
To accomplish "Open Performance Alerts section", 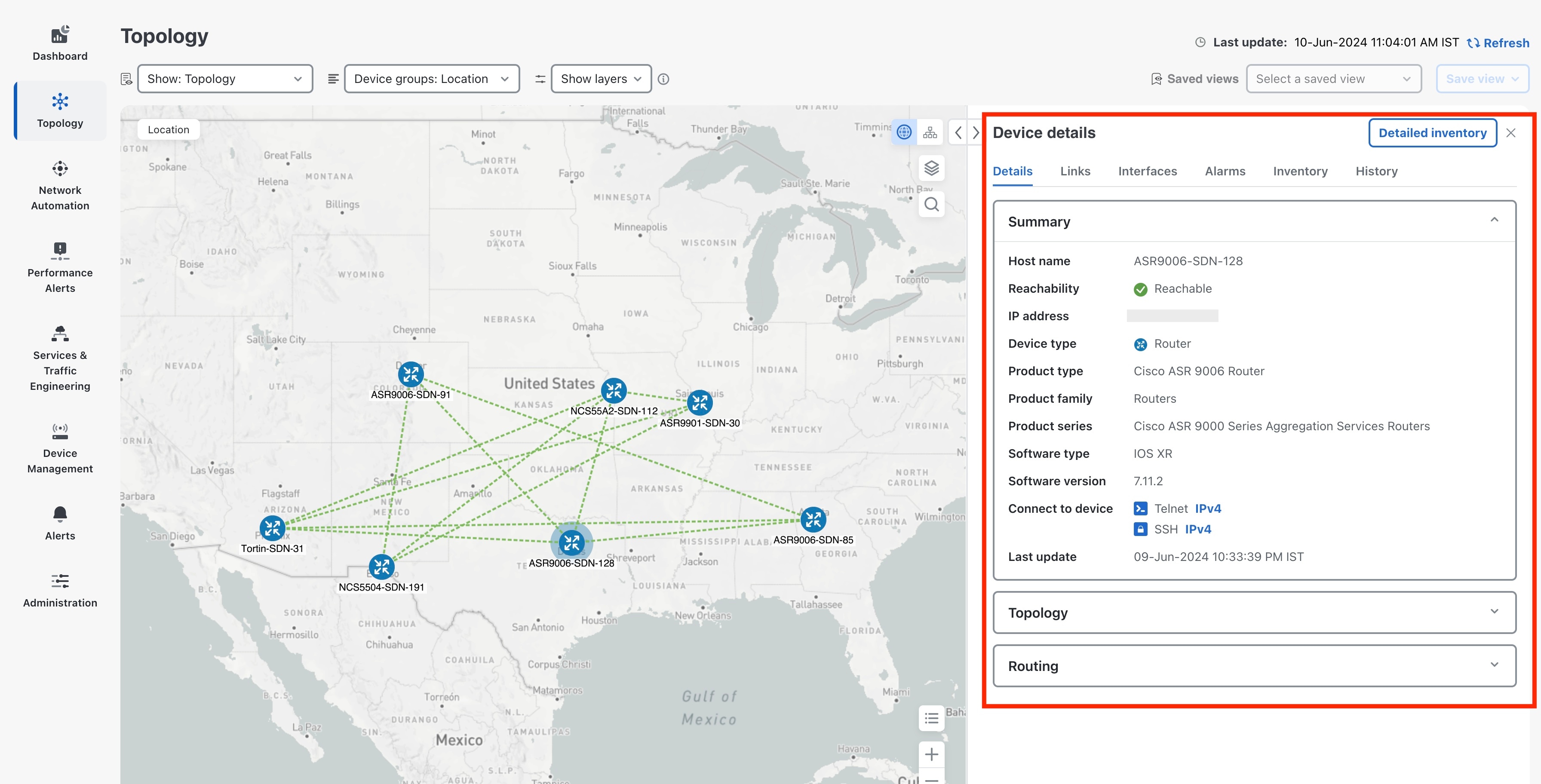I will 60,268.
